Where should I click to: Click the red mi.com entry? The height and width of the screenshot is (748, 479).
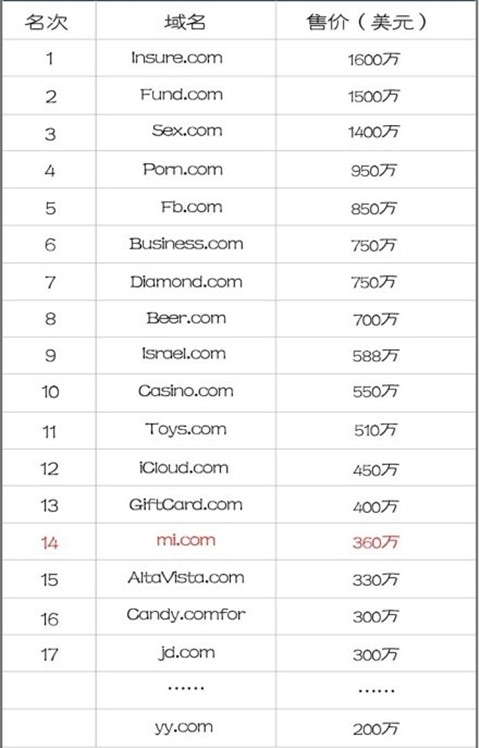click(186, 540)
